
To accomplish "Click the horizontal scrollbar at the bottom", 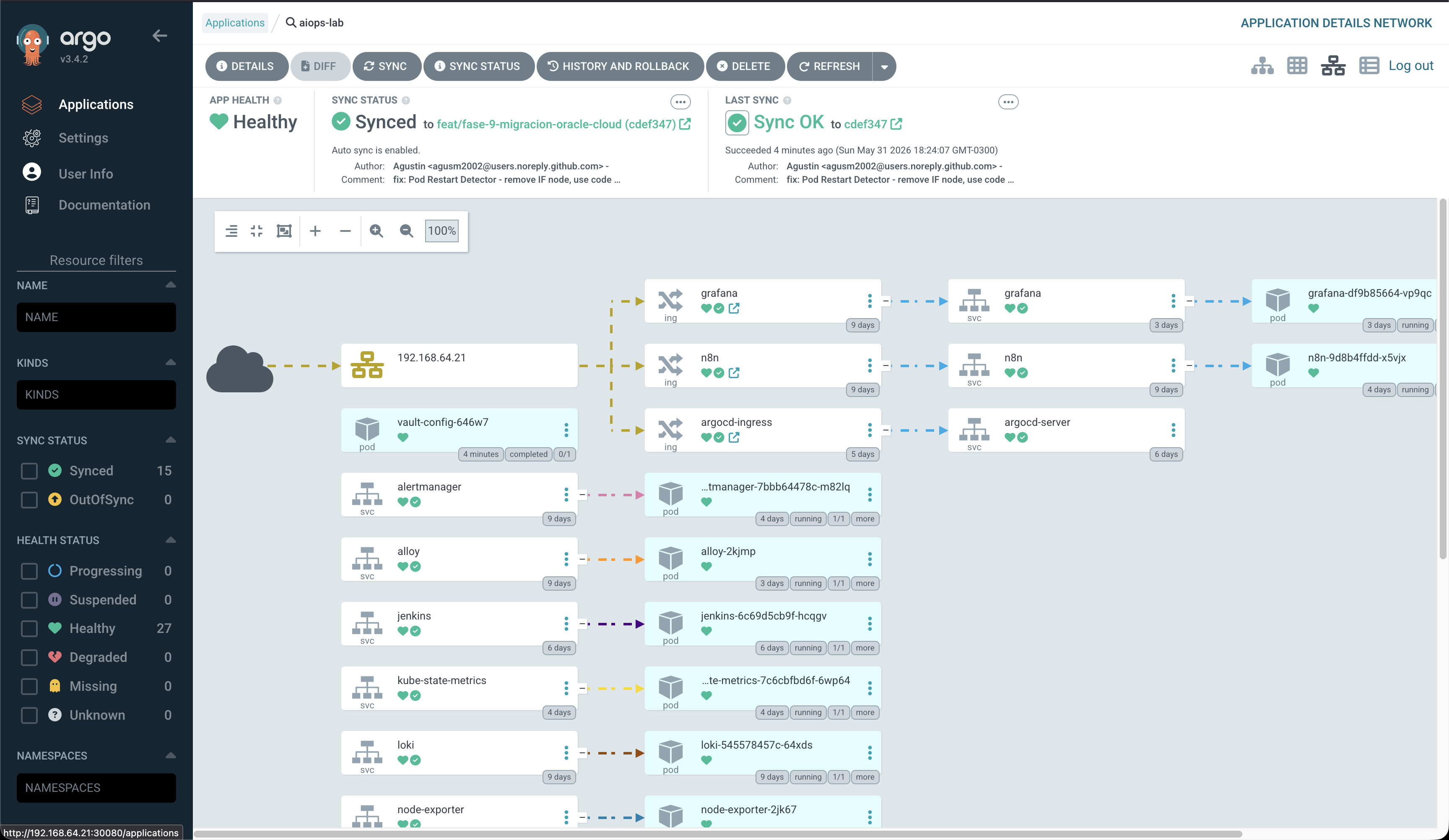I will [718, 834].
